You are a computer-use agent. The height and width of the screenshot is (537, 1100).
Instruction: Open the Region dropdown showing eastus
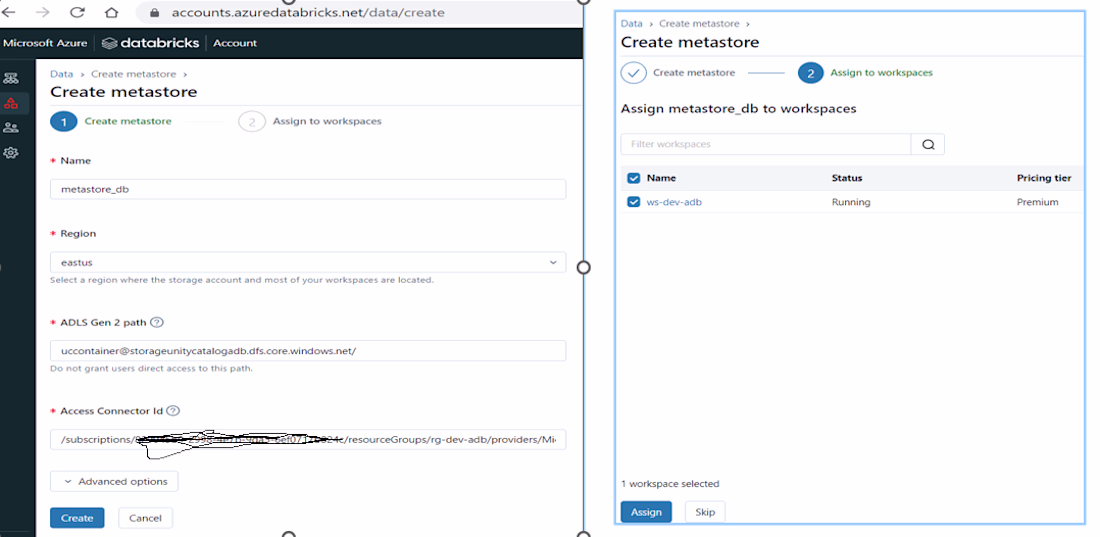point(308,263)
